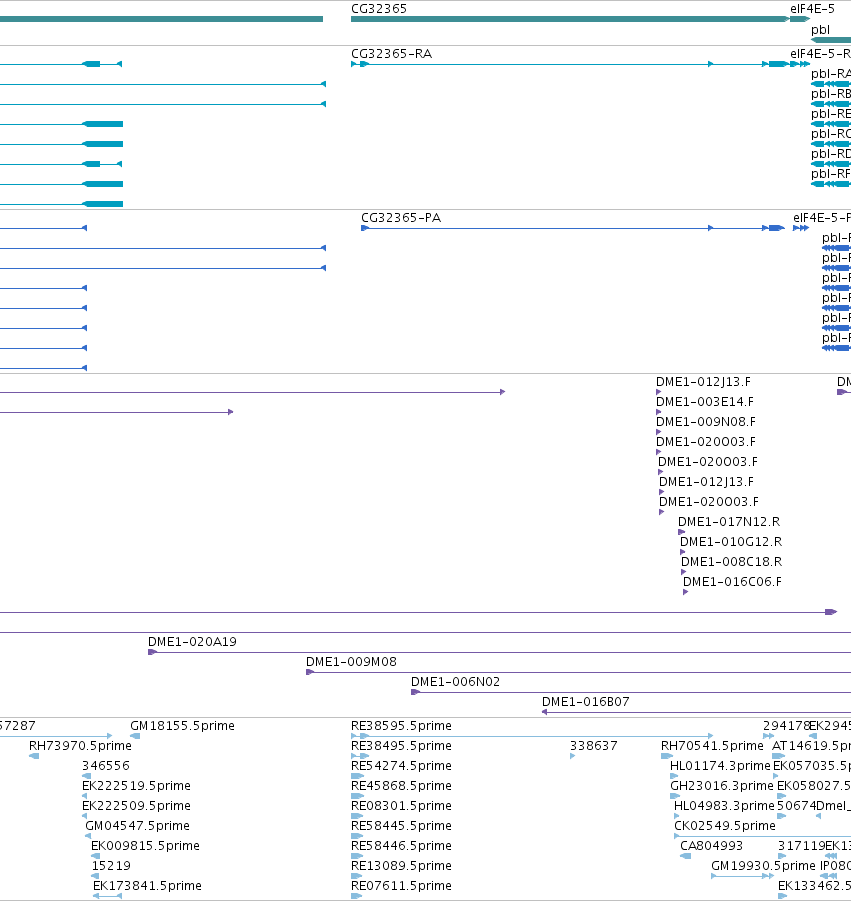Open the EK173841.5prime EST label

click(x=147, y=885)
